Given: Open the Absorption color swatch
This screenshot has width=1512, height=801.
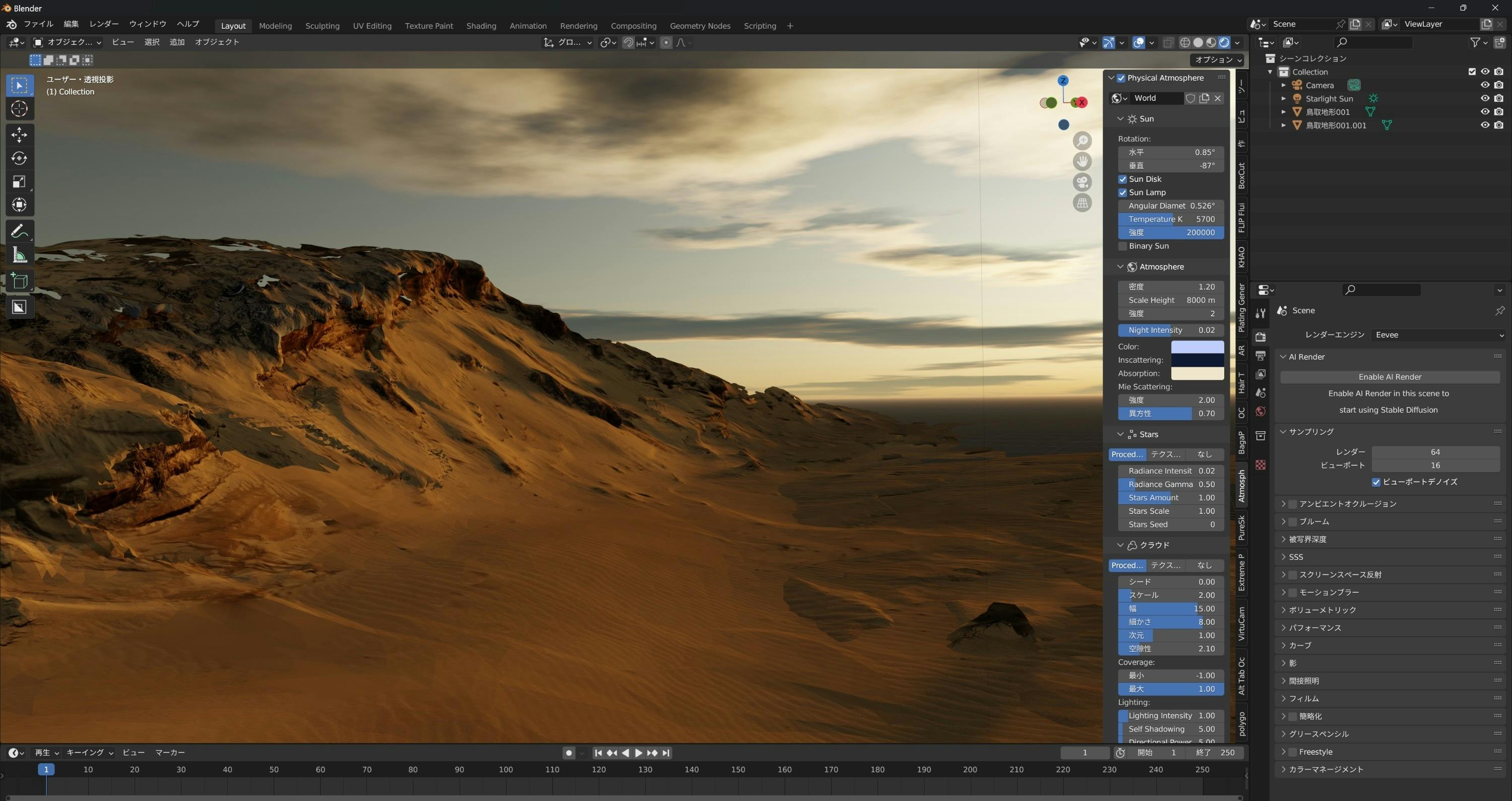Looking at the screenshot, I should click(x=1197, y=374).
